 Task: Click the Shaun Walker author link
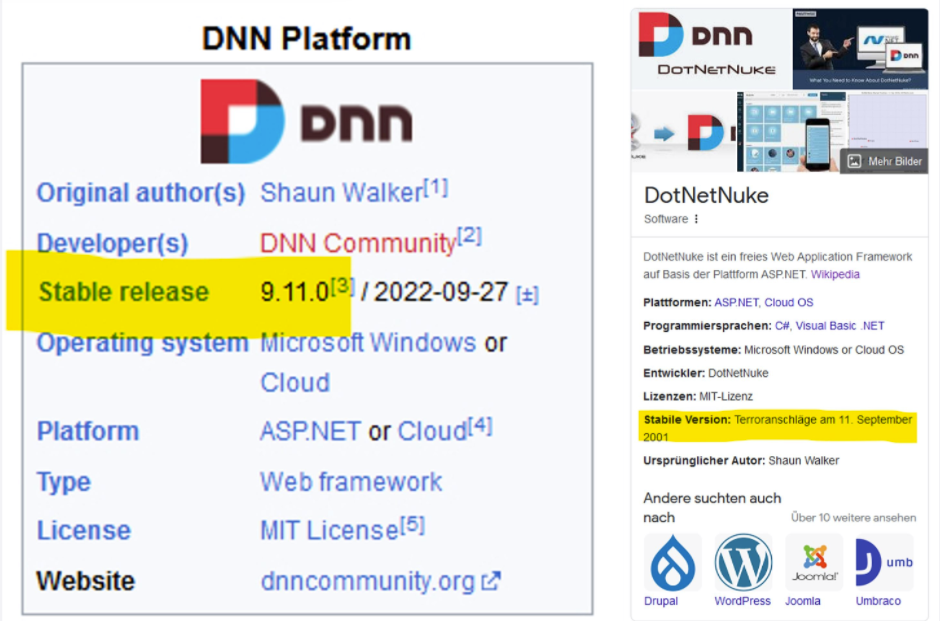[340, 193]
